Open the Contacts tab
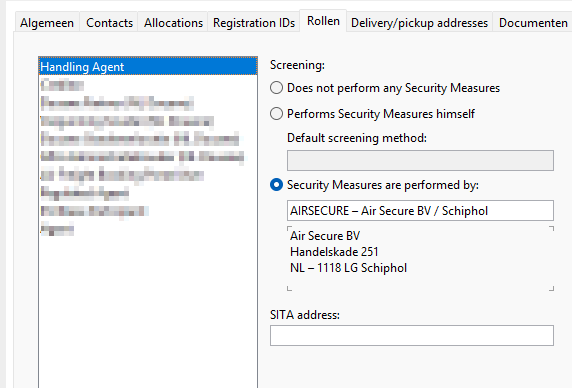The image size is (572, 388). (109, 23)
